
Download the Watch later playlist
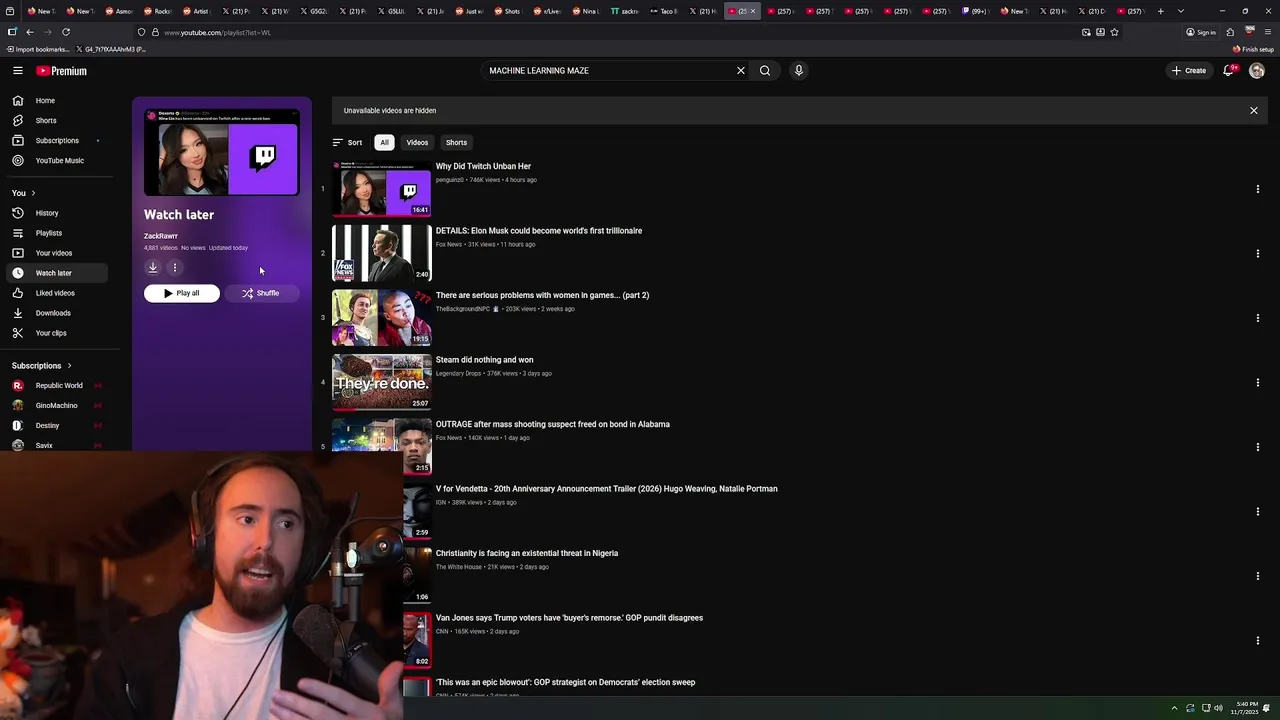[x=153, y=267]
